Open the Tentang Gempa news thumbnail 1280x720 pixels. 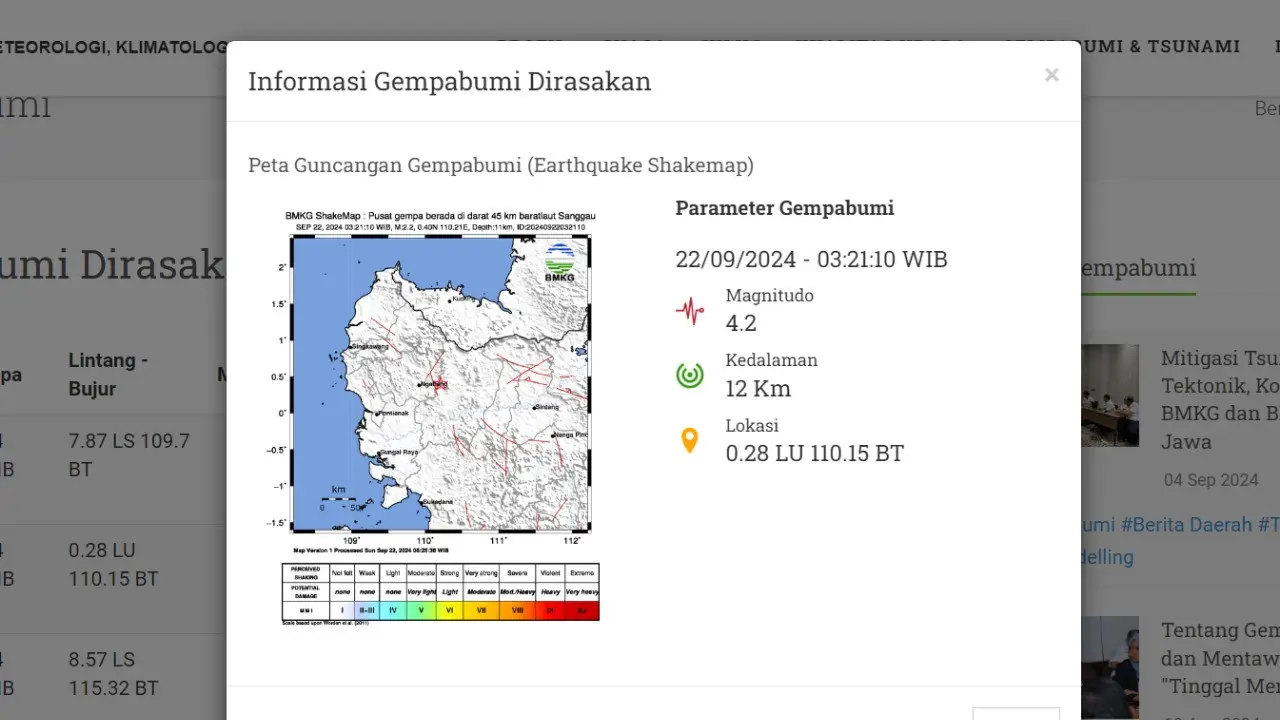pyautogui.click(x=1110, y=667)
